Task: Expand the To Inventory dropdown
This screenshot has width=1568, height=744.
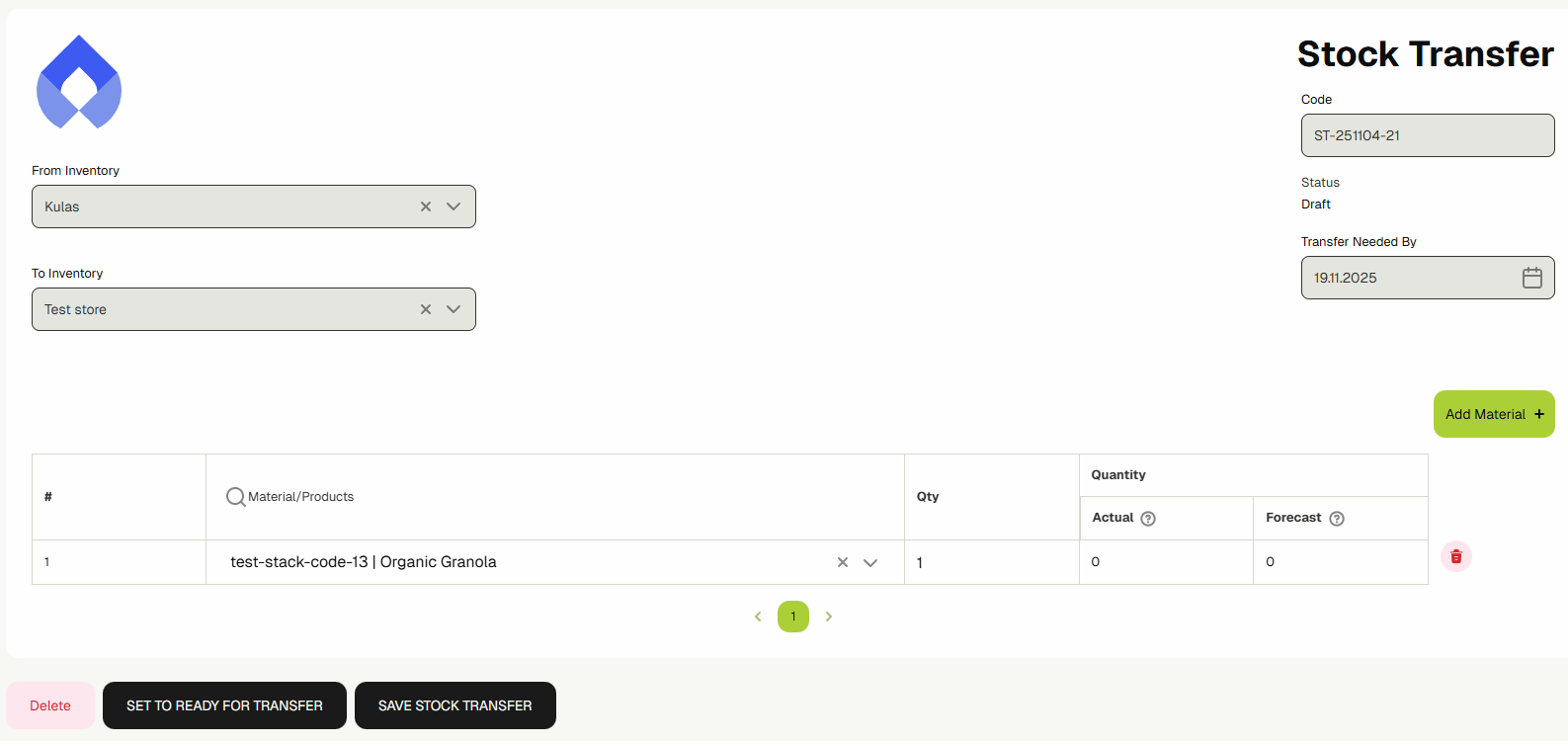Action: coord(454,309)
